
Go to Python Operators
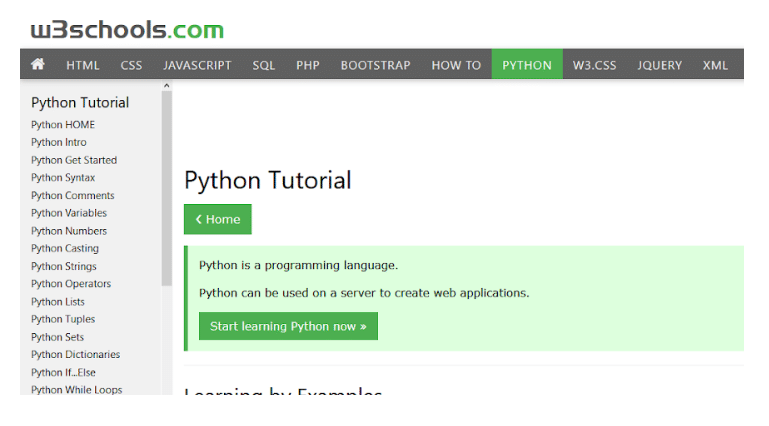[71, 283]
